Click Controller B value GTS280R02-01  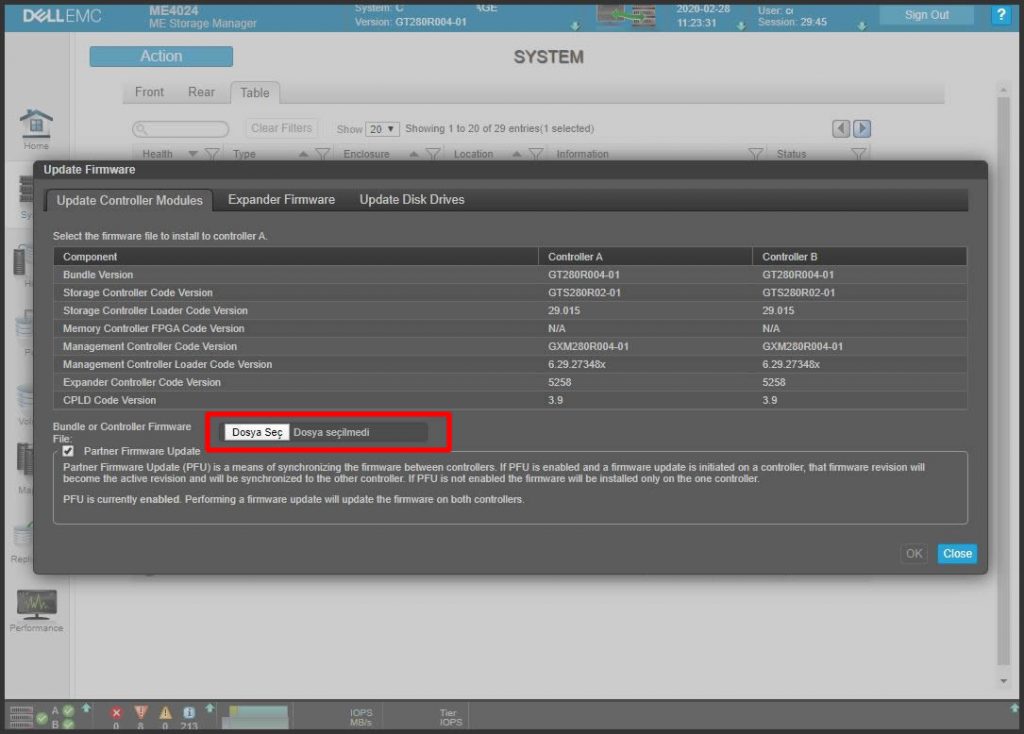tap(798, 293)
